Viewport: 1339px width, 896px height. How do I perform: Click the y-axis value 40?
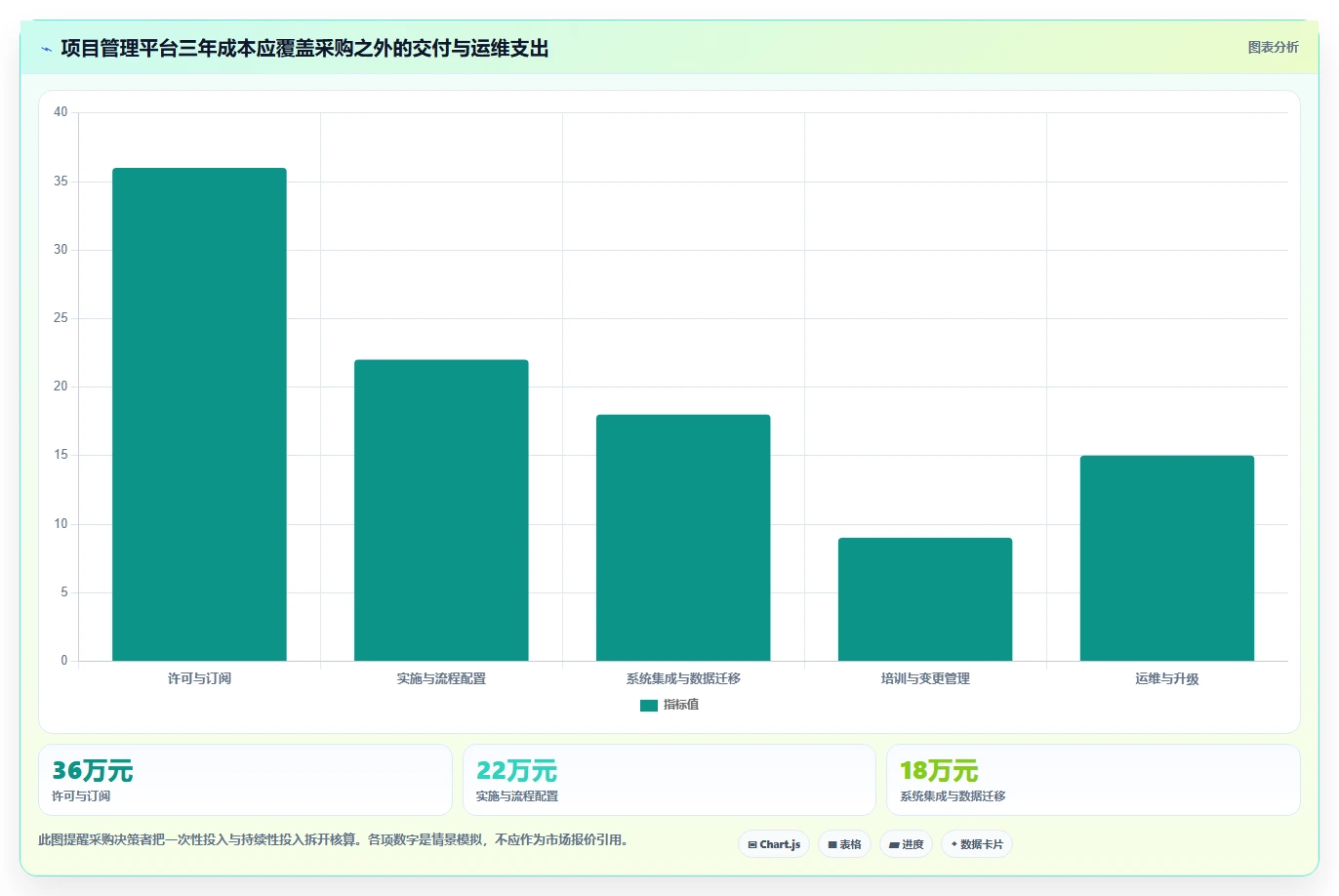pyautogui.click(x=61, y=112)
